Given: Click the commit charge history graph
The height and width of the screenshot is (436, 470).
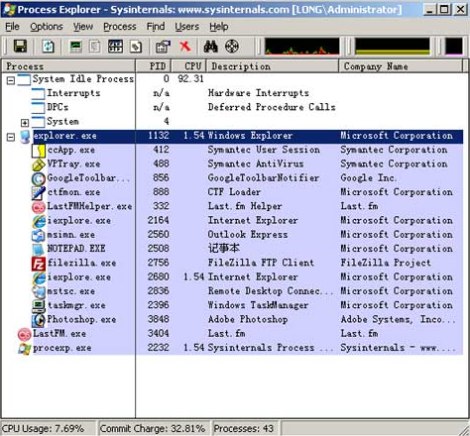Looking at the screenshot, I should [392, 46].
